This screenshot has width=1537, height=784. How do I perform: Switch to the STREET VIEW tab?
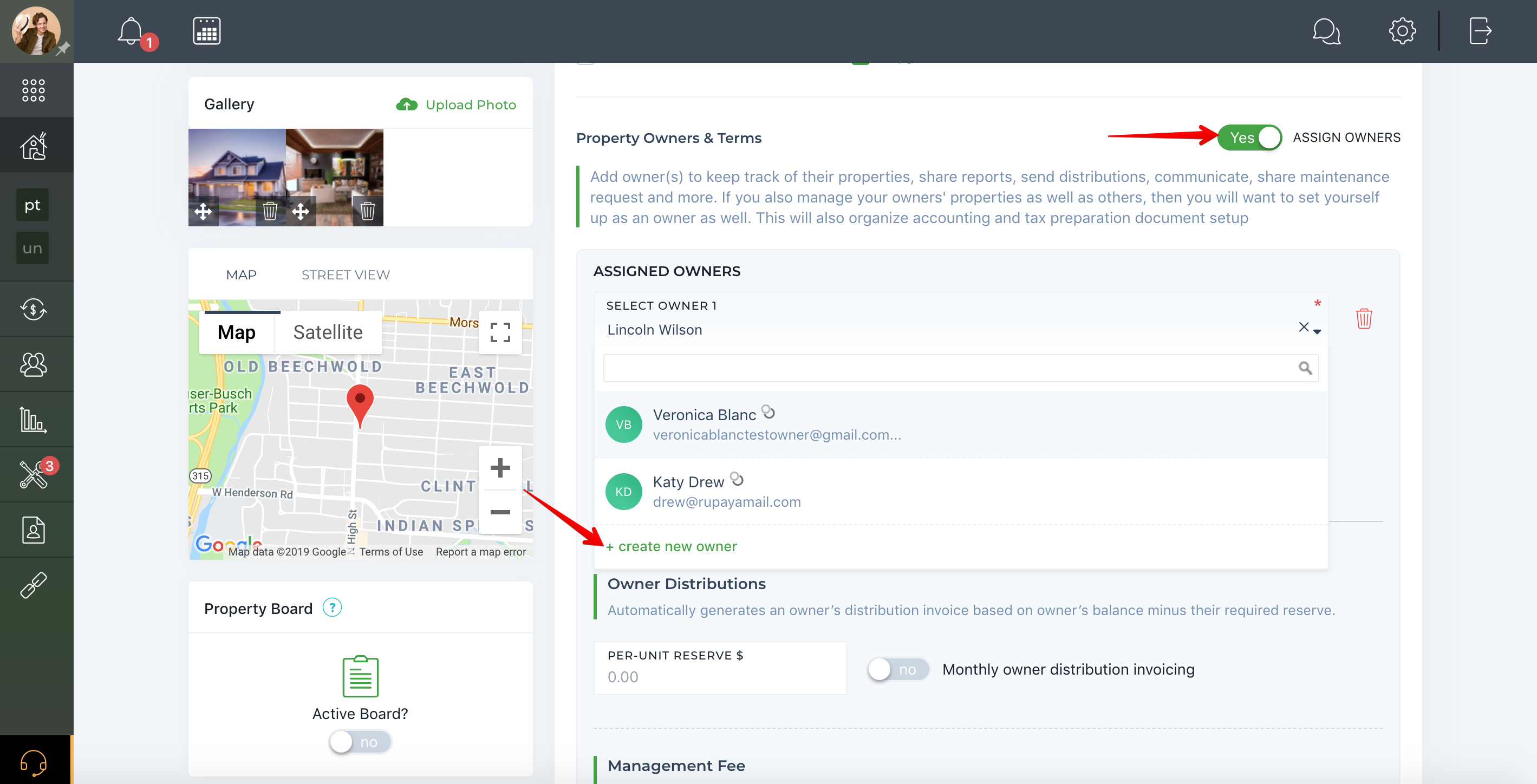click(346, 275)
